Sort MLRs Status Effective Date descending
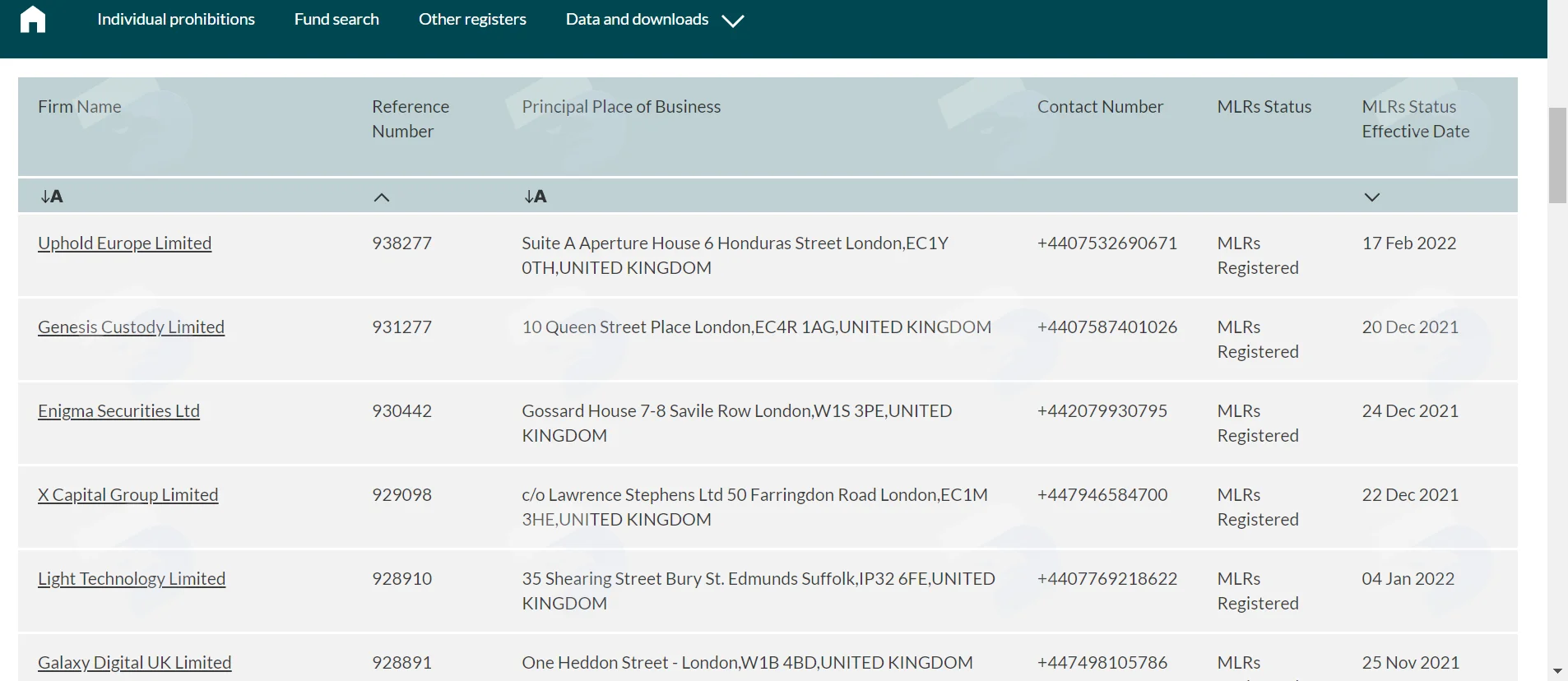Screen dimensions: 1568x681 [1371, 197]
